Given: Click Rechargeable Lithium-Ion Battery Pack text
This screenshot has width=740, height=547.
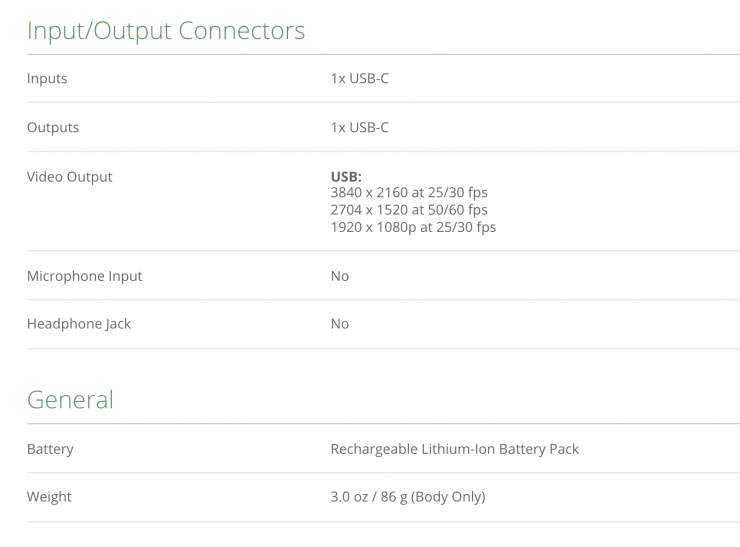Looking at the screenshot, I should 454,449.
